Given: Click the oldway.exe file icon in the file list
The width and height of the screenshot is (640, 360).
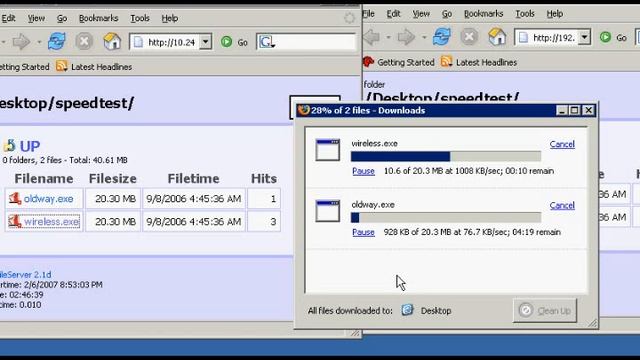Looking at the screenshot, I should tap(15, 198).
